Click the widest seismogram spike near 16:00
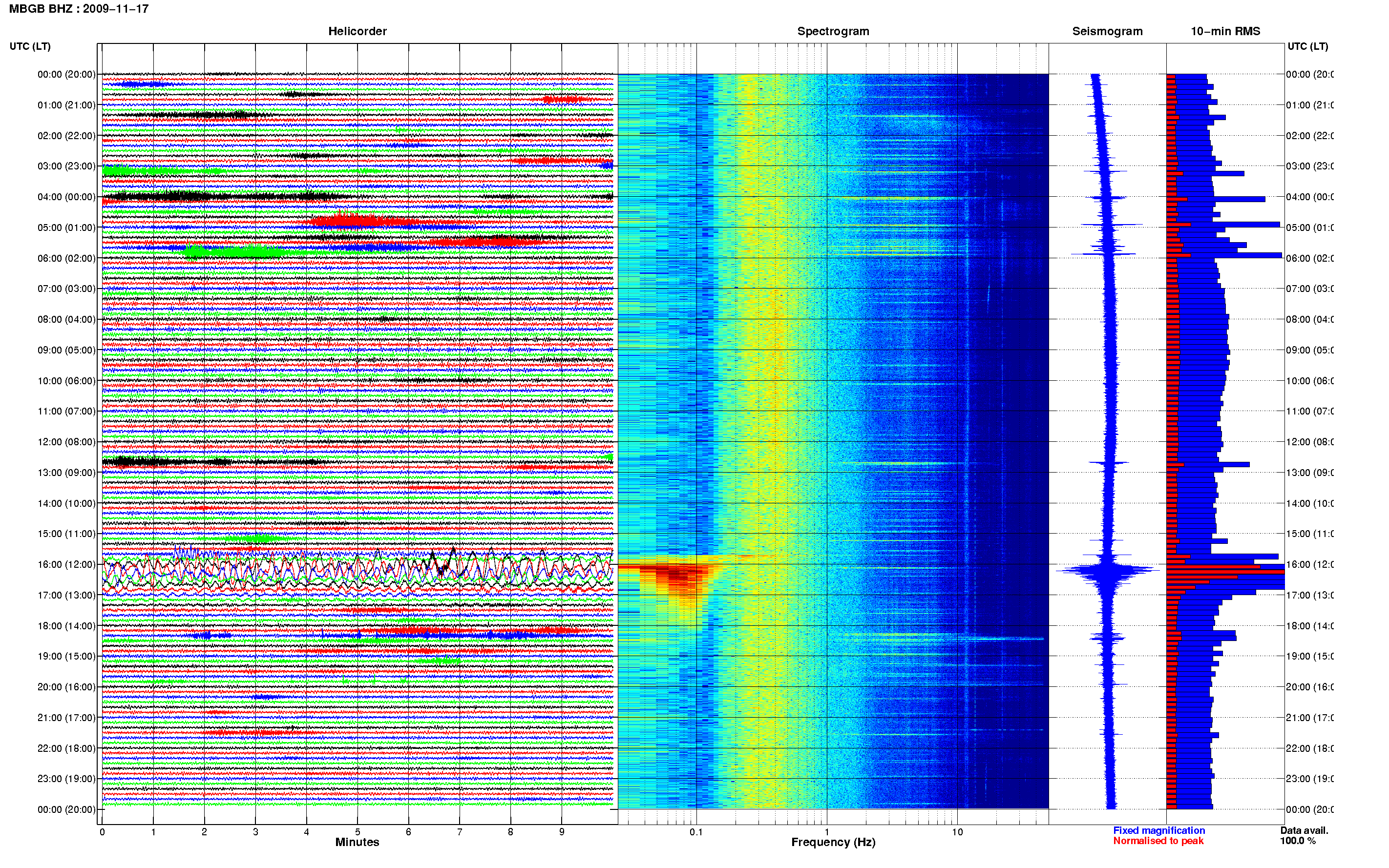Screen dimensions: 1389x868 click(x=1108, y=570)
